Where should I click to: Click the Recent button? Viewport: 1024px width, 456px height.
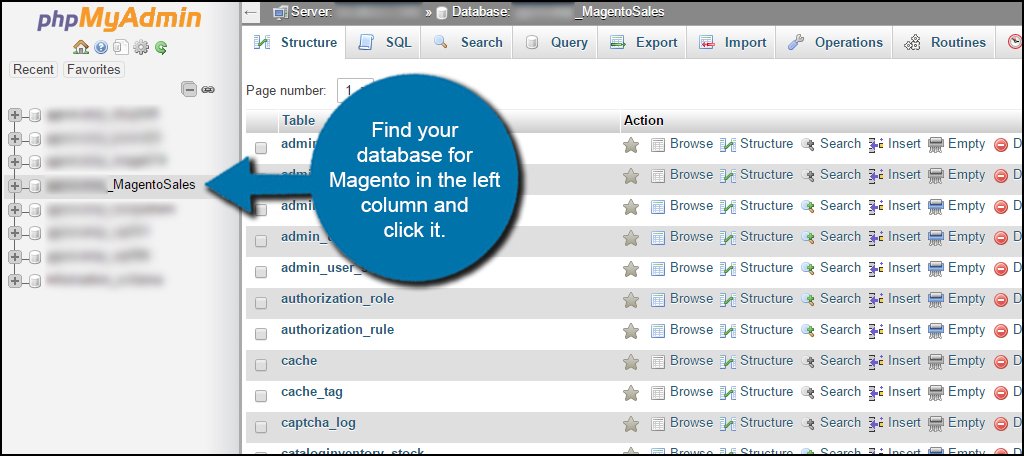[x=33, y=69]
